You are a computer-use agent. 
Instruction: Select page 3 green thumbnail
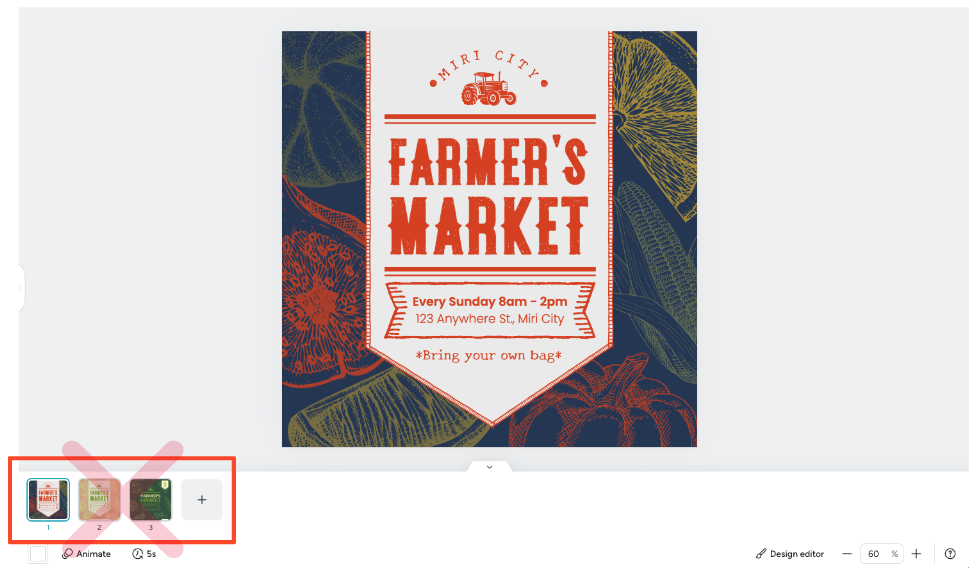tap(151, 499)
